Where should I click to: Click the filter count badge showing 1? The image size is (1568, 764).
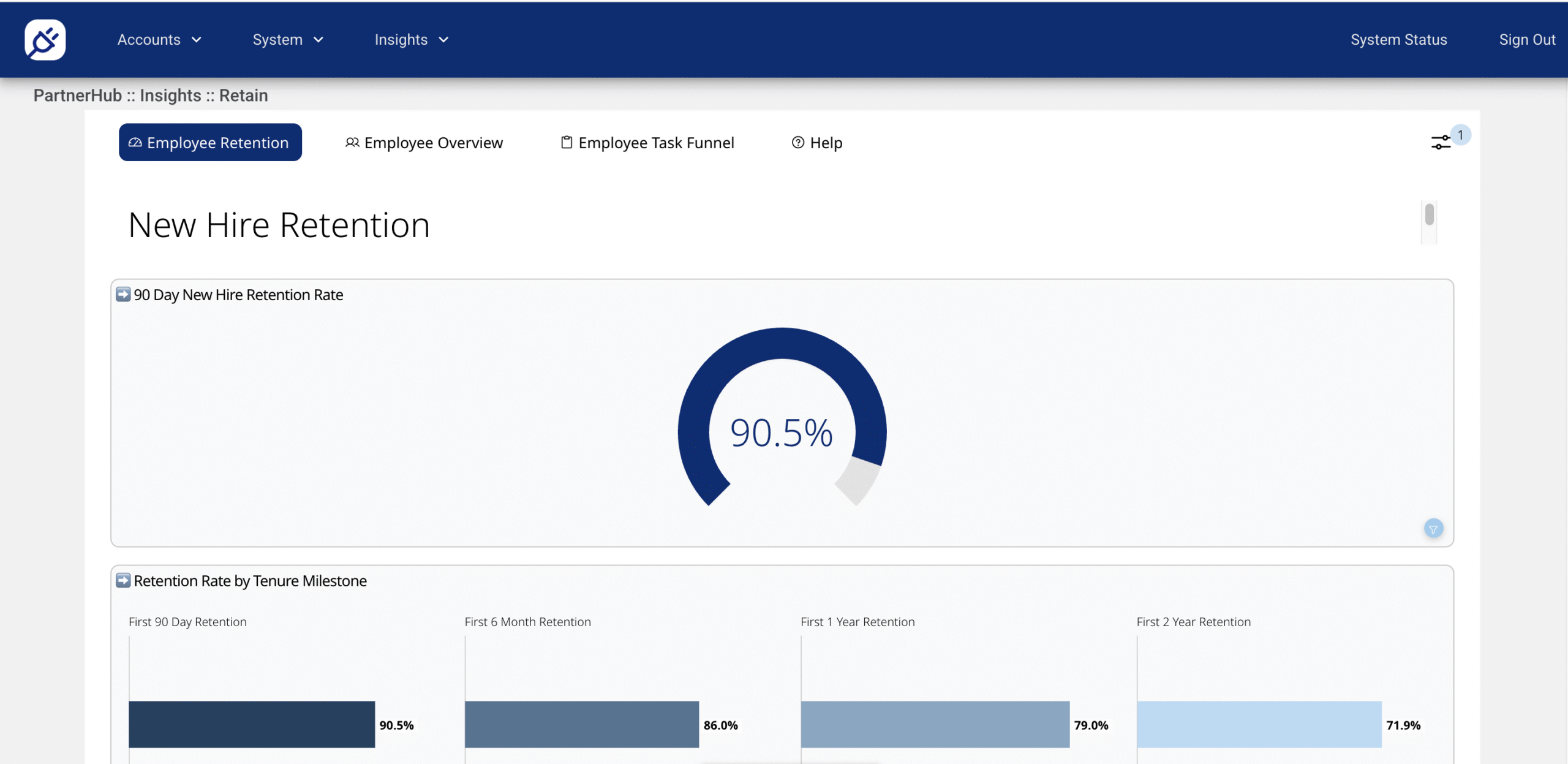pyautogui.click(x=1460, y=135)
